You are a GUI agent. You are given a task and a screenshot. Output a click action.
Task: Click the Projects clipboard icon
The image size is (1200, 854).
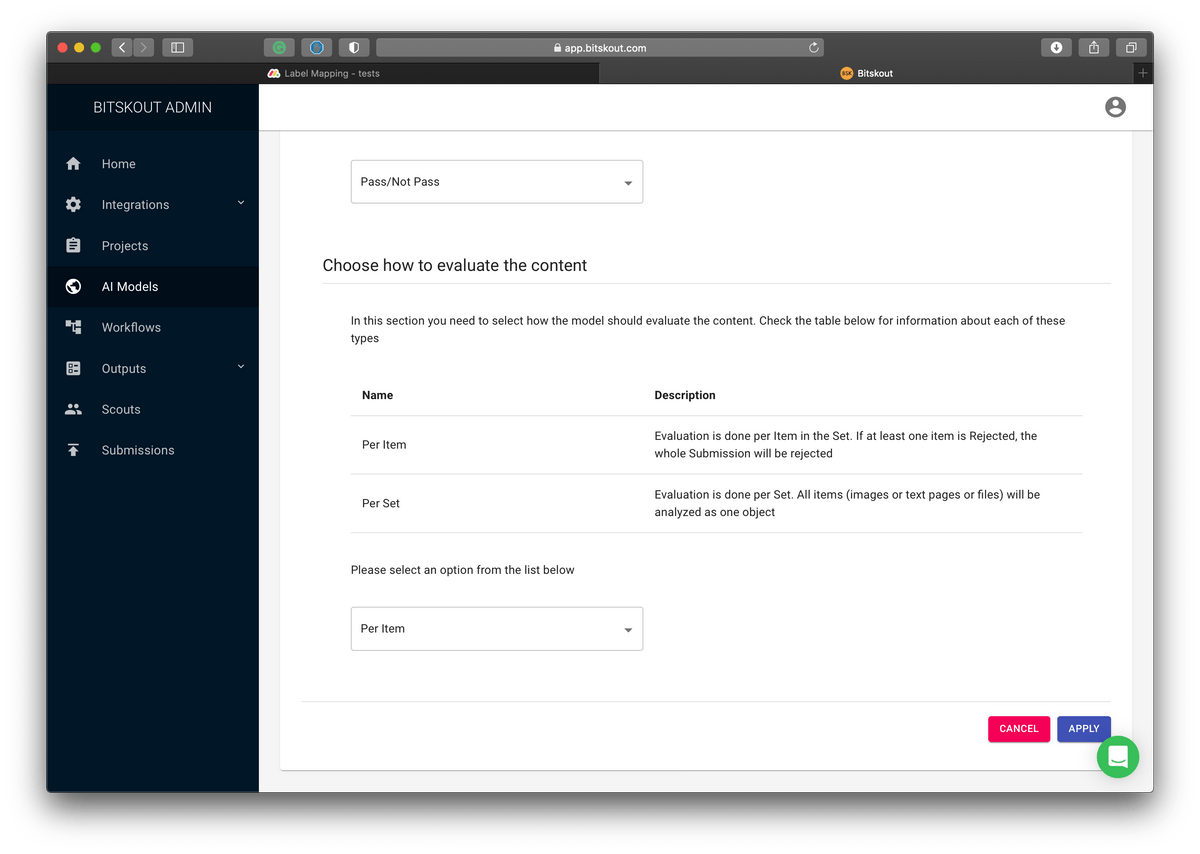(x=73, y=246)
